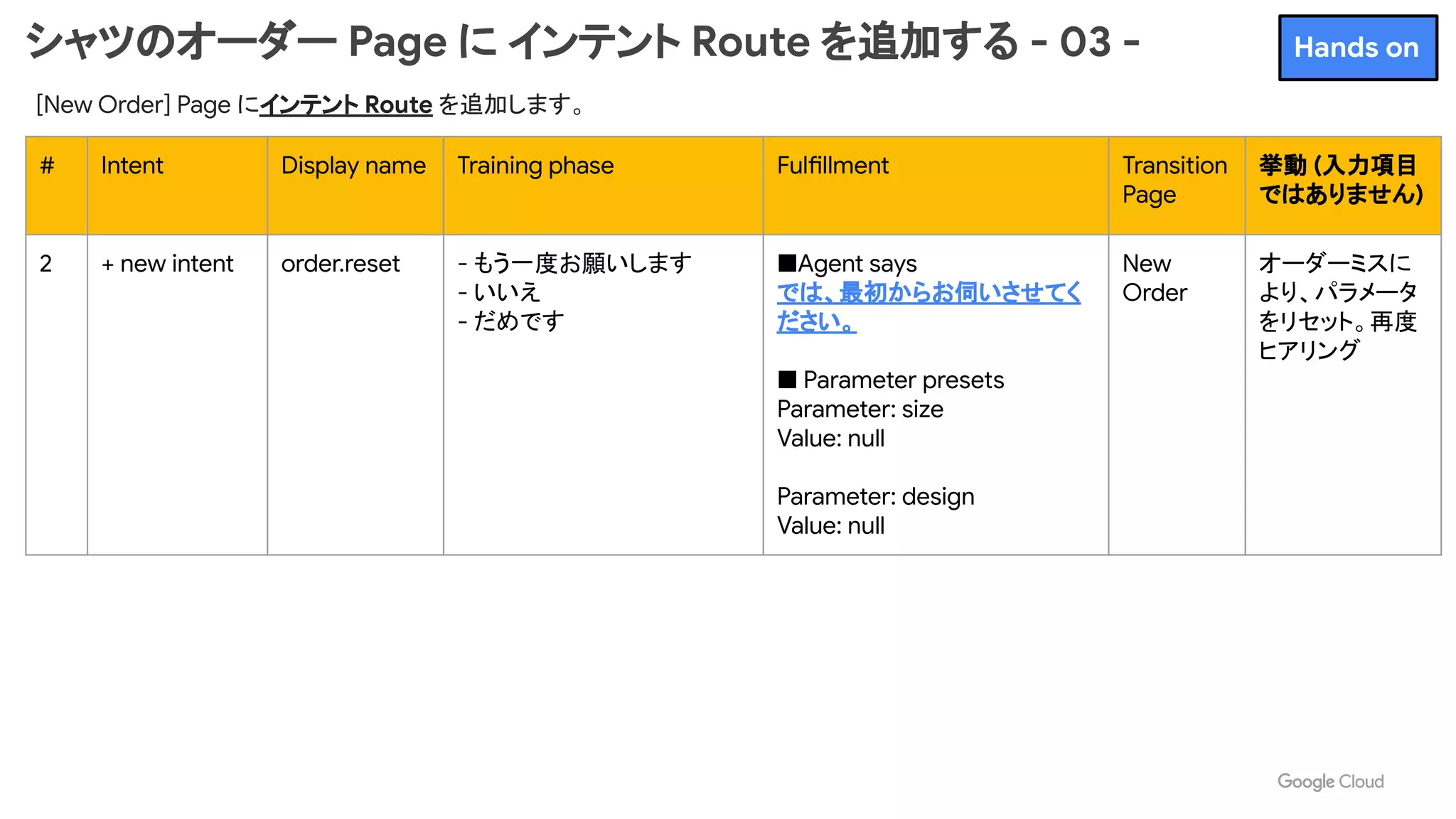Open the インテント Route underlined link
The width and height of the screenshot is (1456, 819).
346,105
